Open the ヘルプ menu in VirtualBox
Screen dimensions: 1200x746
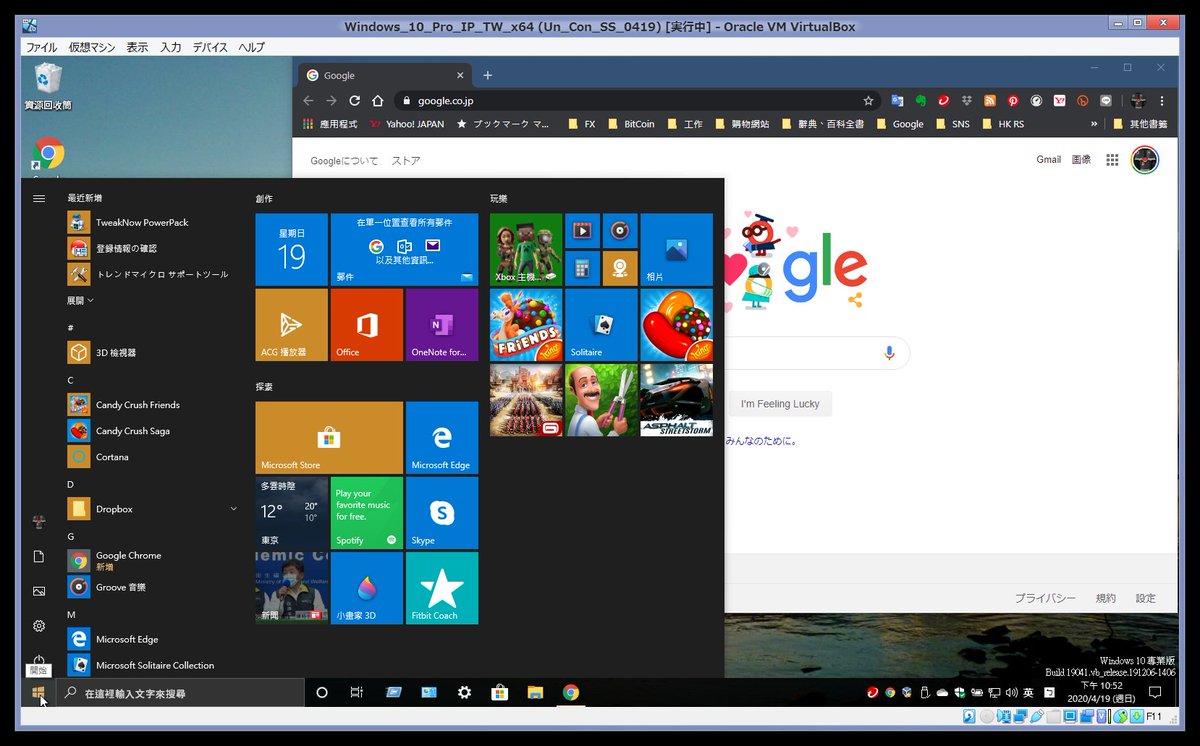coord(251,47)
